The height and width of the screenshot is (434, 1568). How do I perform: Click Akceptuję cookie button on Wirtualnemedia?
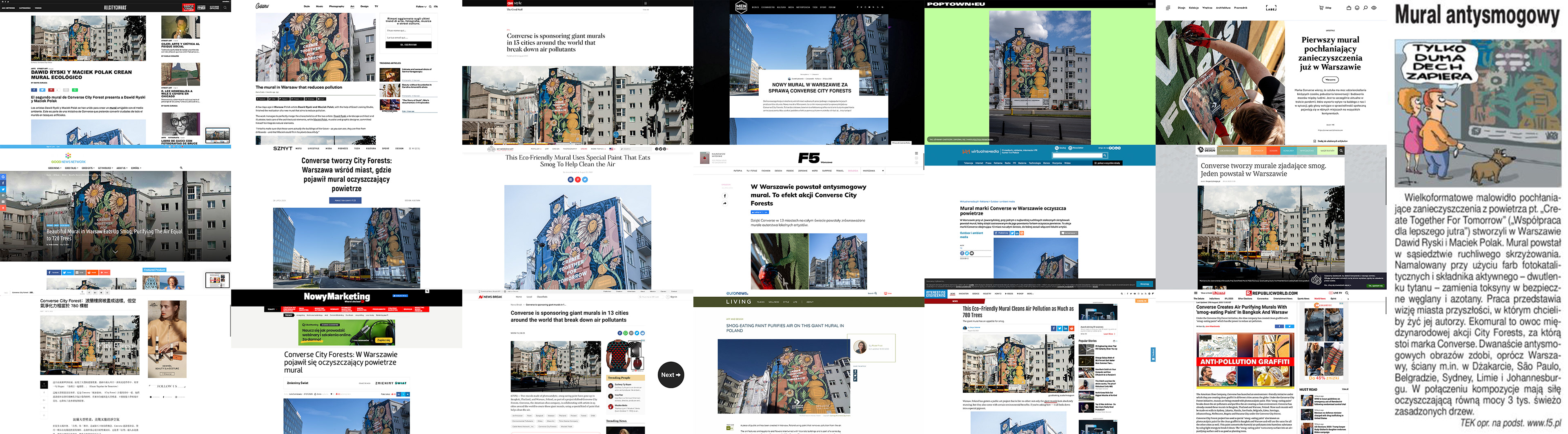(1145, 284)
